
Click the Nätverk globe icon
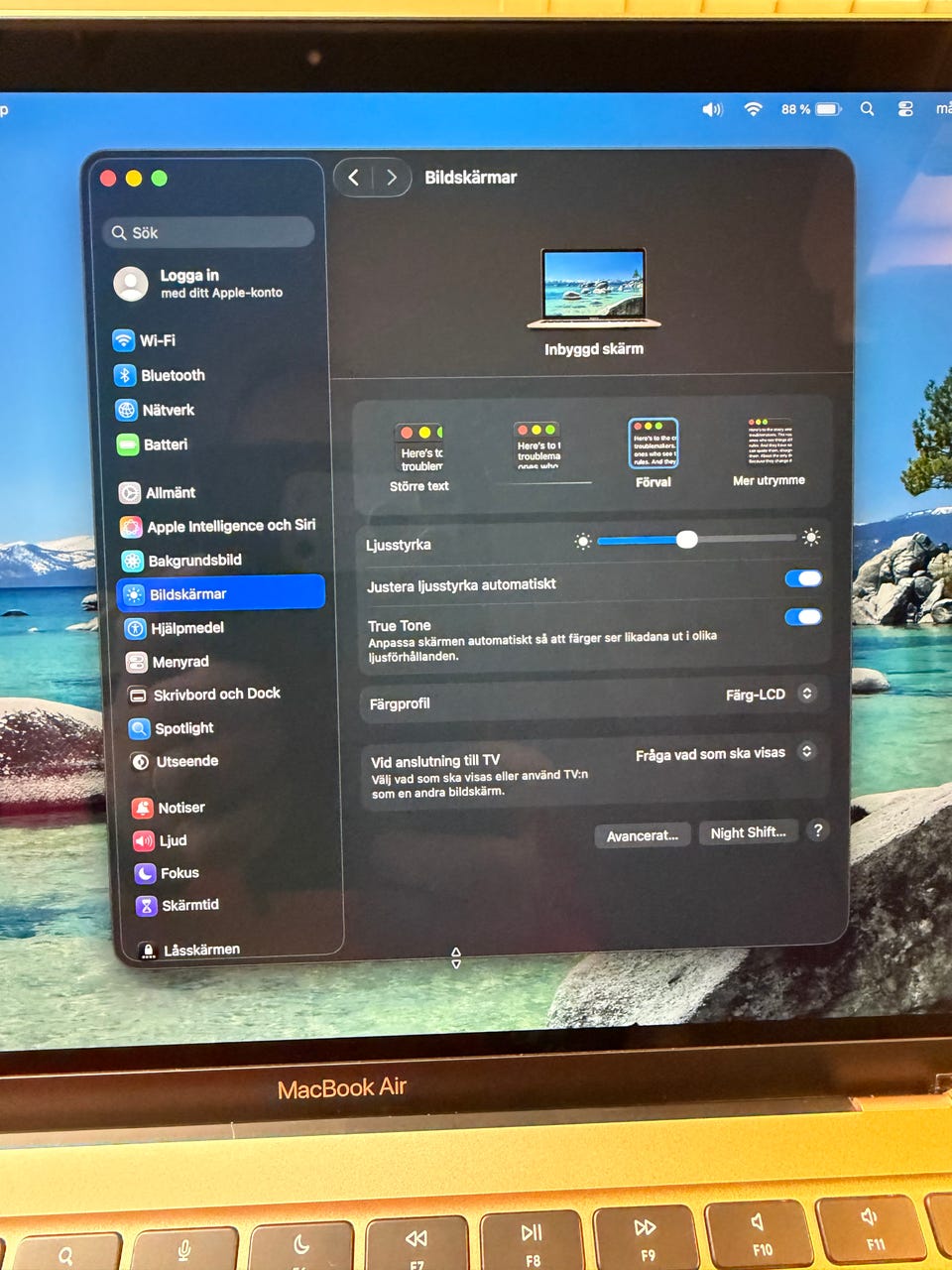coord(126,410)
